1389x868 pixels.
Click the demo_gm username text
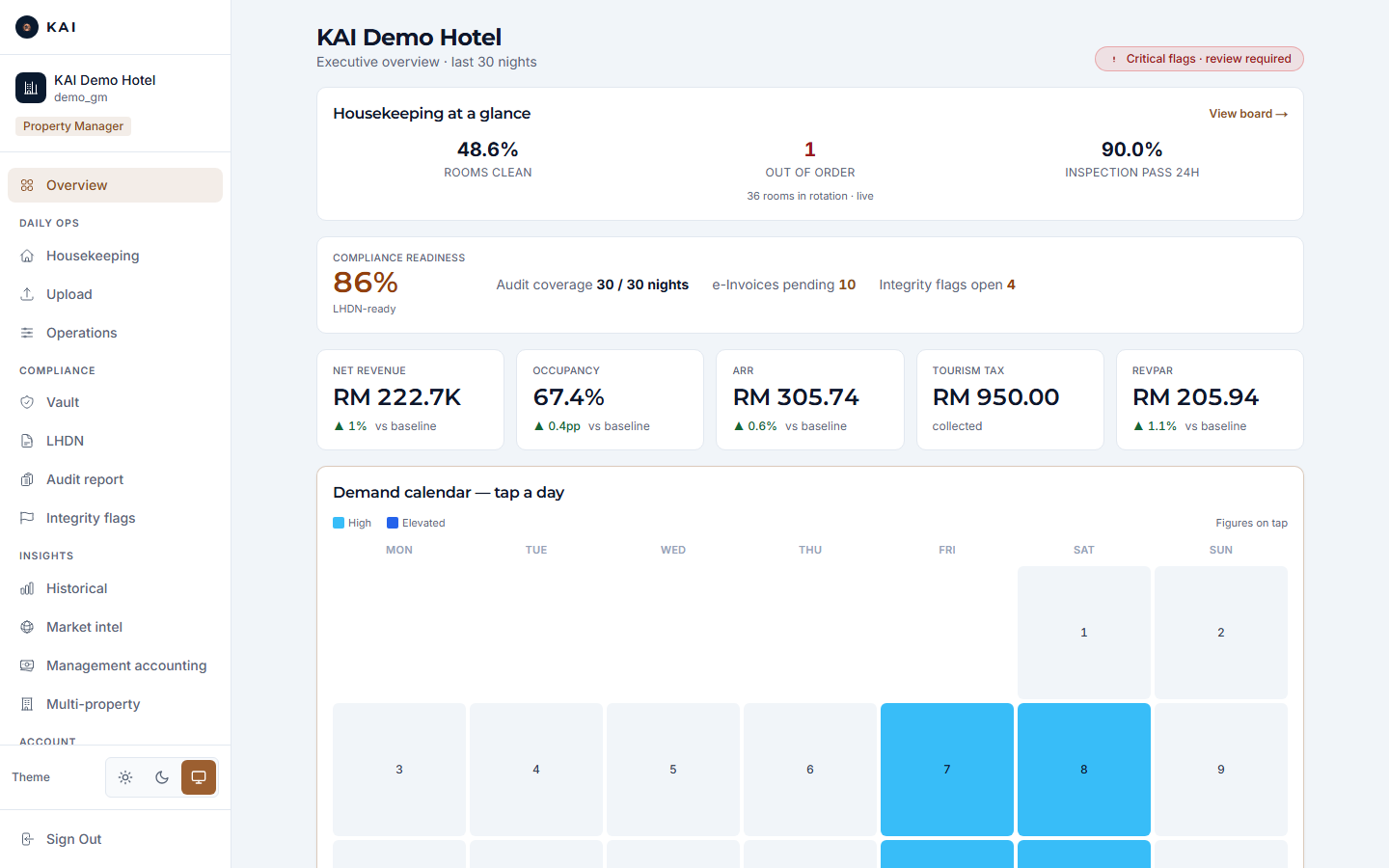tap(81, 97)
